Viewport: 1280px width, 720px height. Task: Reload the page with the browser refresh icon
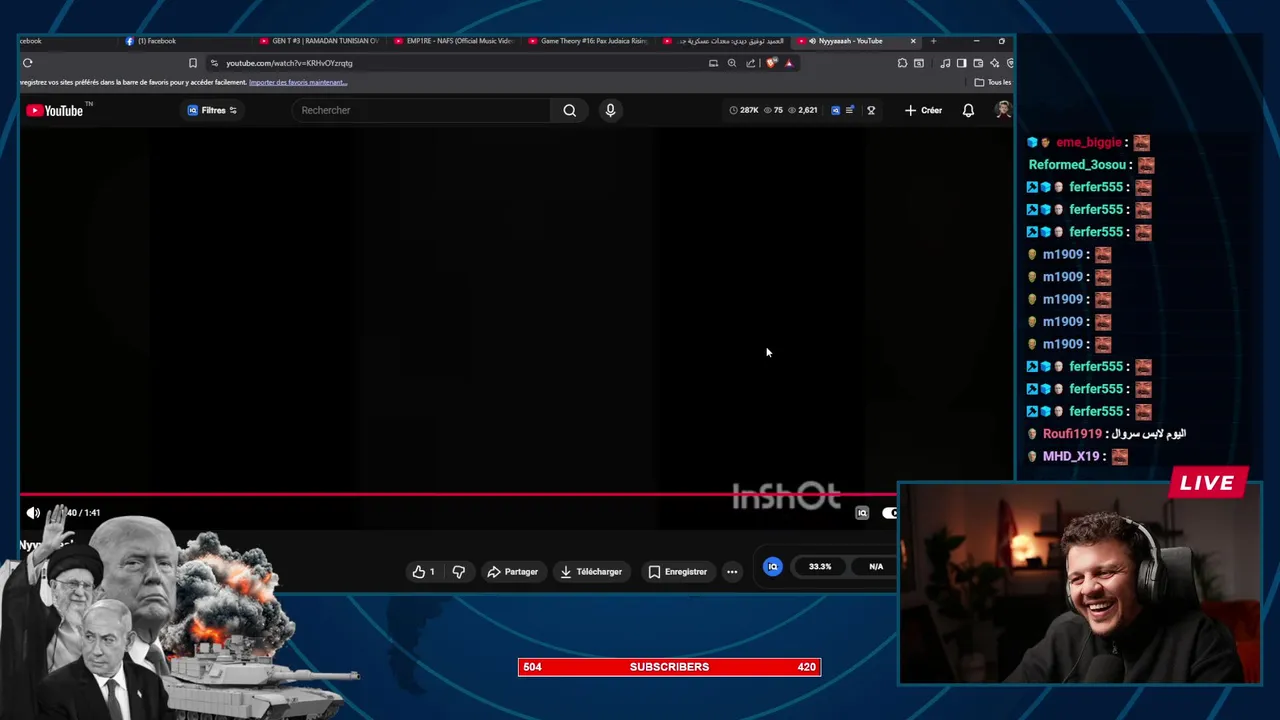coord(28,63)
